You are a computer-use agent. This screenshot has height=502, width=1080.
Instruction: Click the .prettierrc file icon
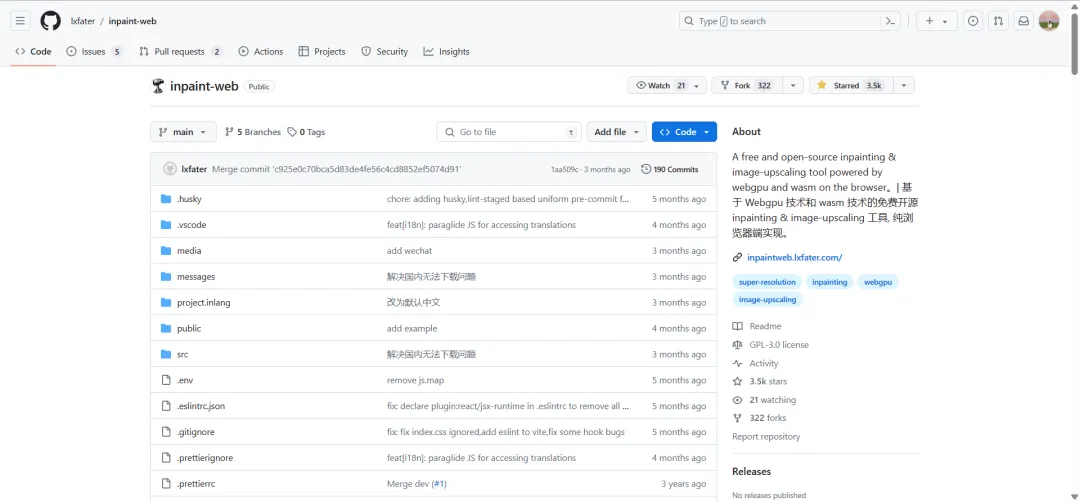coord(165,484)
